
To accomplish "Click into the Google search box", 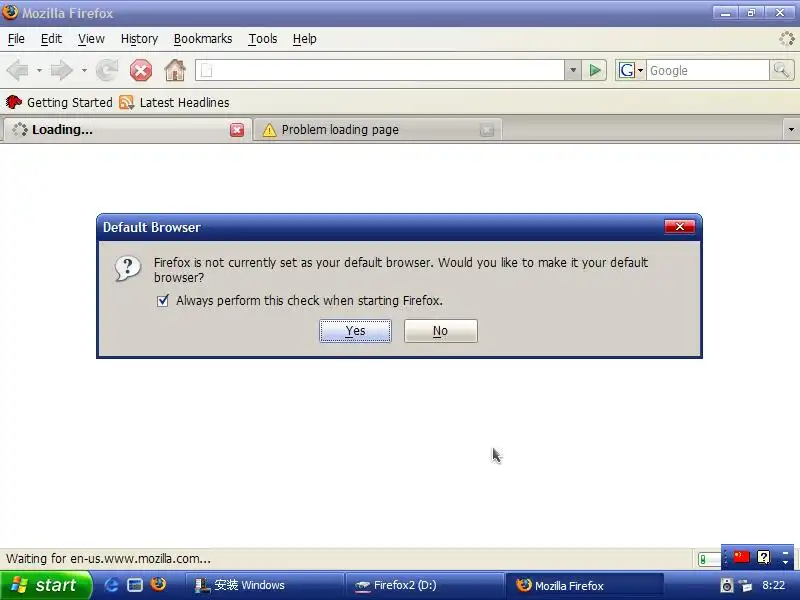I will point(708,70).
